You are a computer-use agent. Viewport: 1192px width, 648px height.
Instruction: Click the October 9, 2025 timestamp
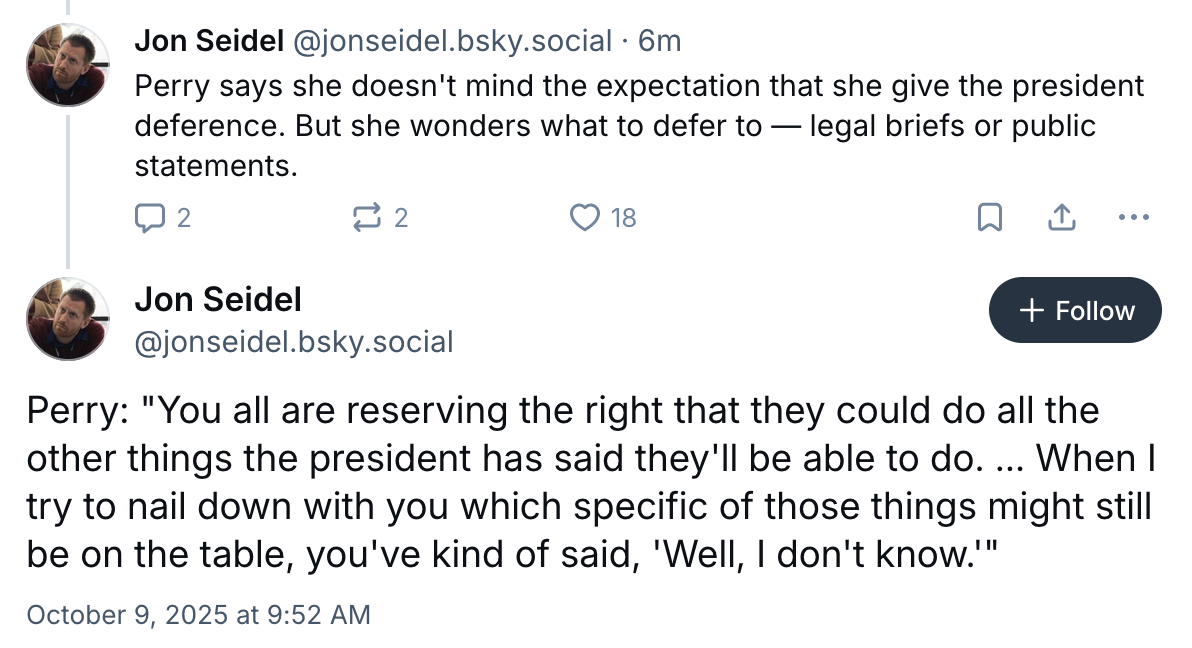198,613
